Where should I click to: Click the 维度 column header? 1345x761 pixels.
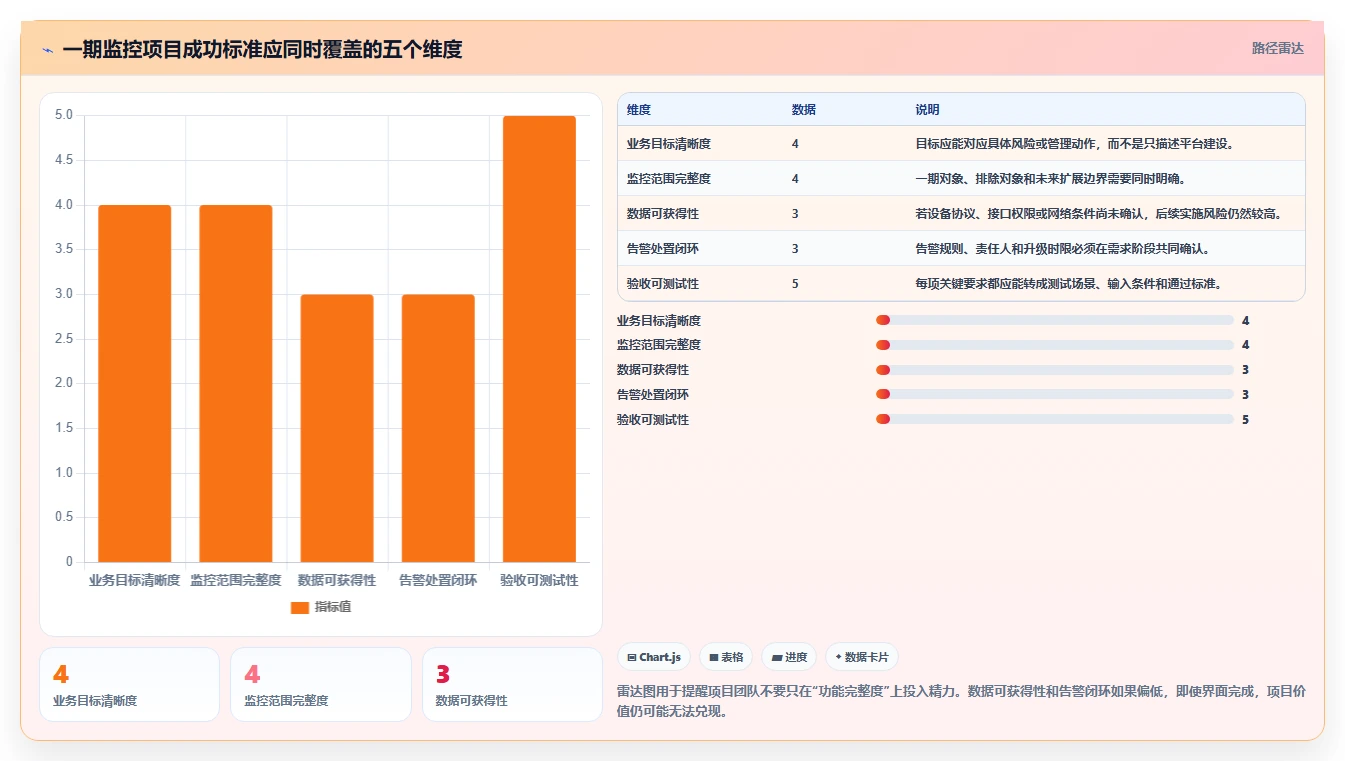pyautogui.click(x=639, y=110)
